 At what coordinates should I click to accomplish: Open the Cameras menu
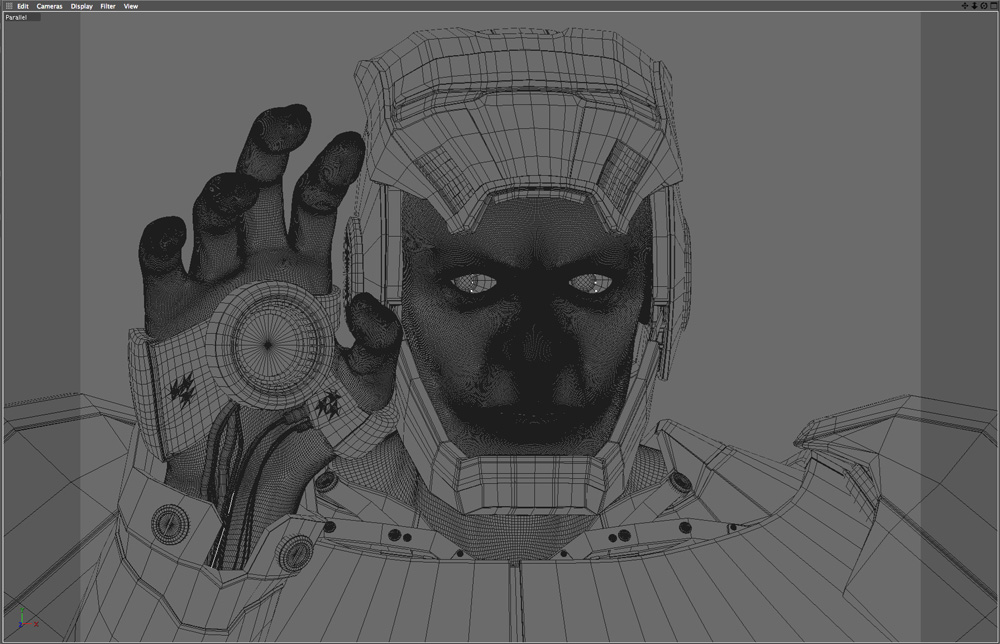pos(50,6)
